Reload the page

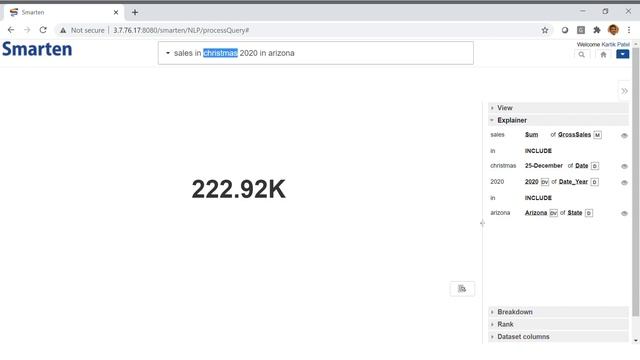pyautogui.click(x=43, y=30)
